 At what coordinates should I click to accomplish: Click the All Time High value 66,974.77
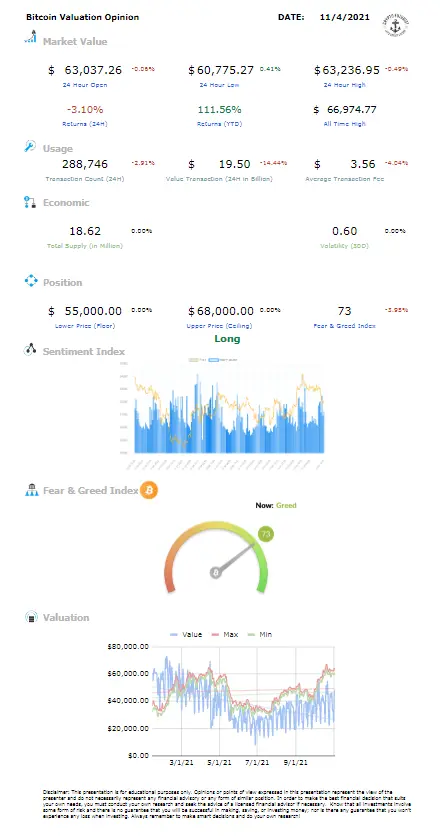pyautogui.click(x=352, y=109)
